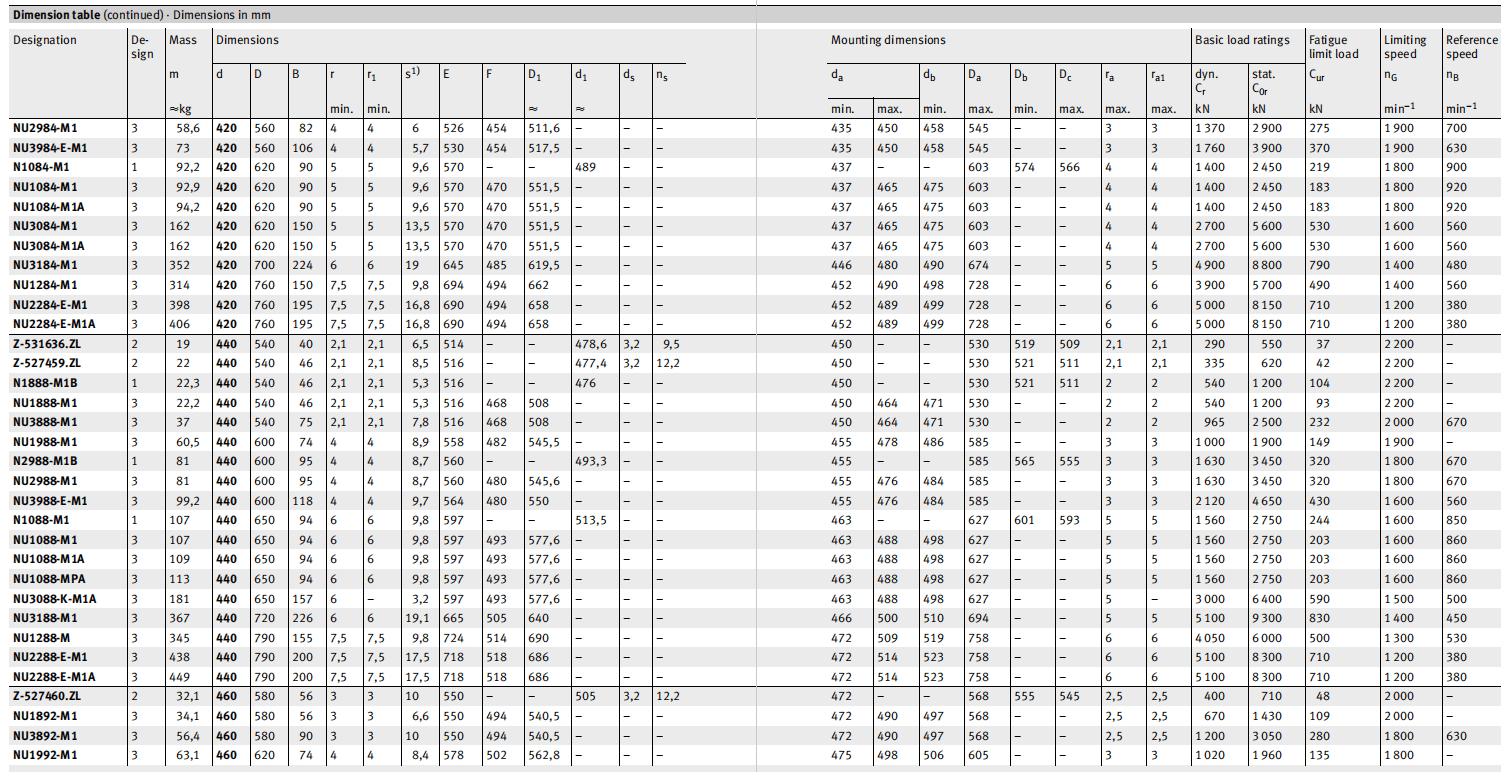Select designation NU2284-E-M1A

click(54, 324)
